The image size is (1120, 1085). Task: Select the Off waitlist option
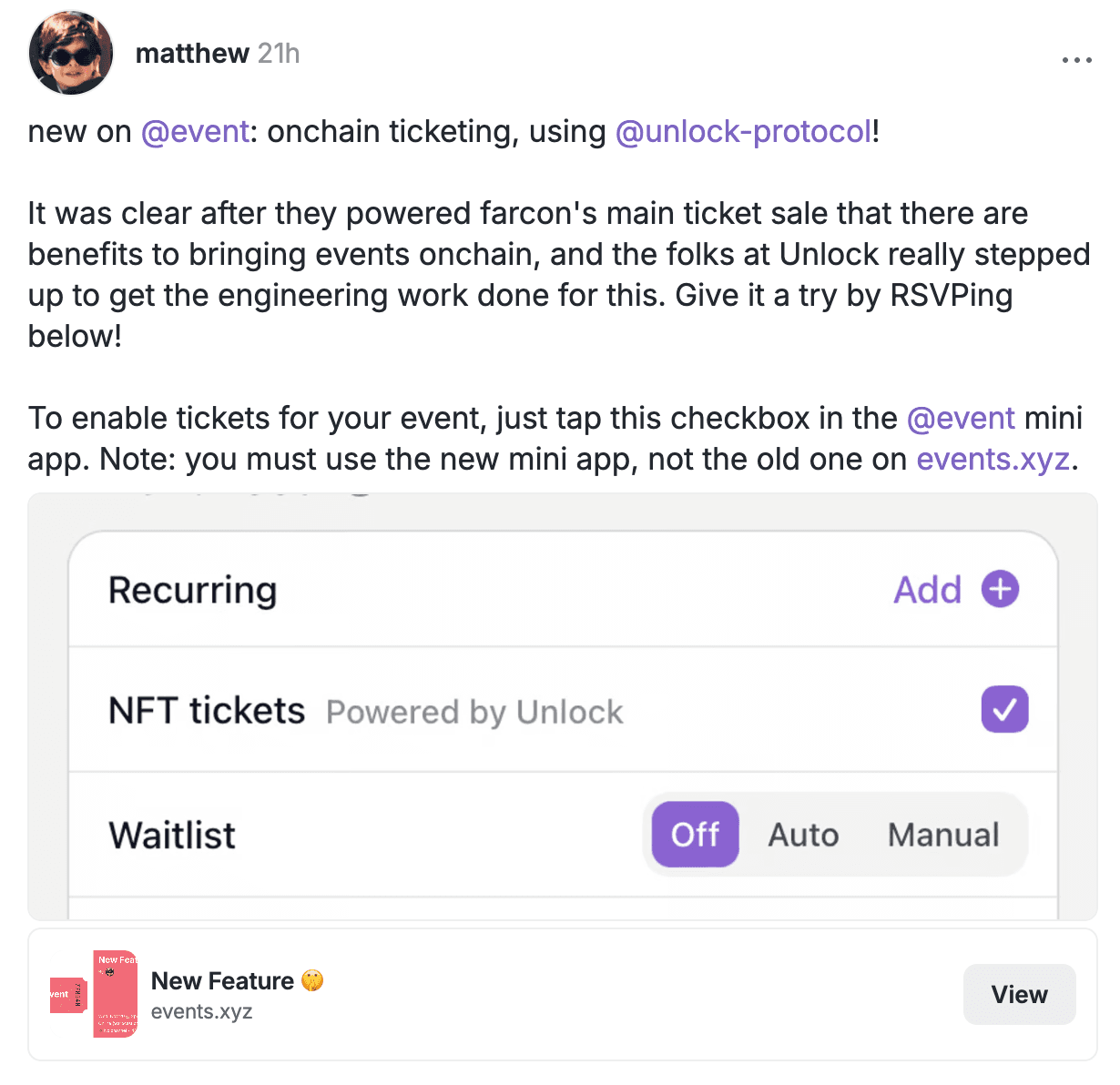(x=695, y=834)
